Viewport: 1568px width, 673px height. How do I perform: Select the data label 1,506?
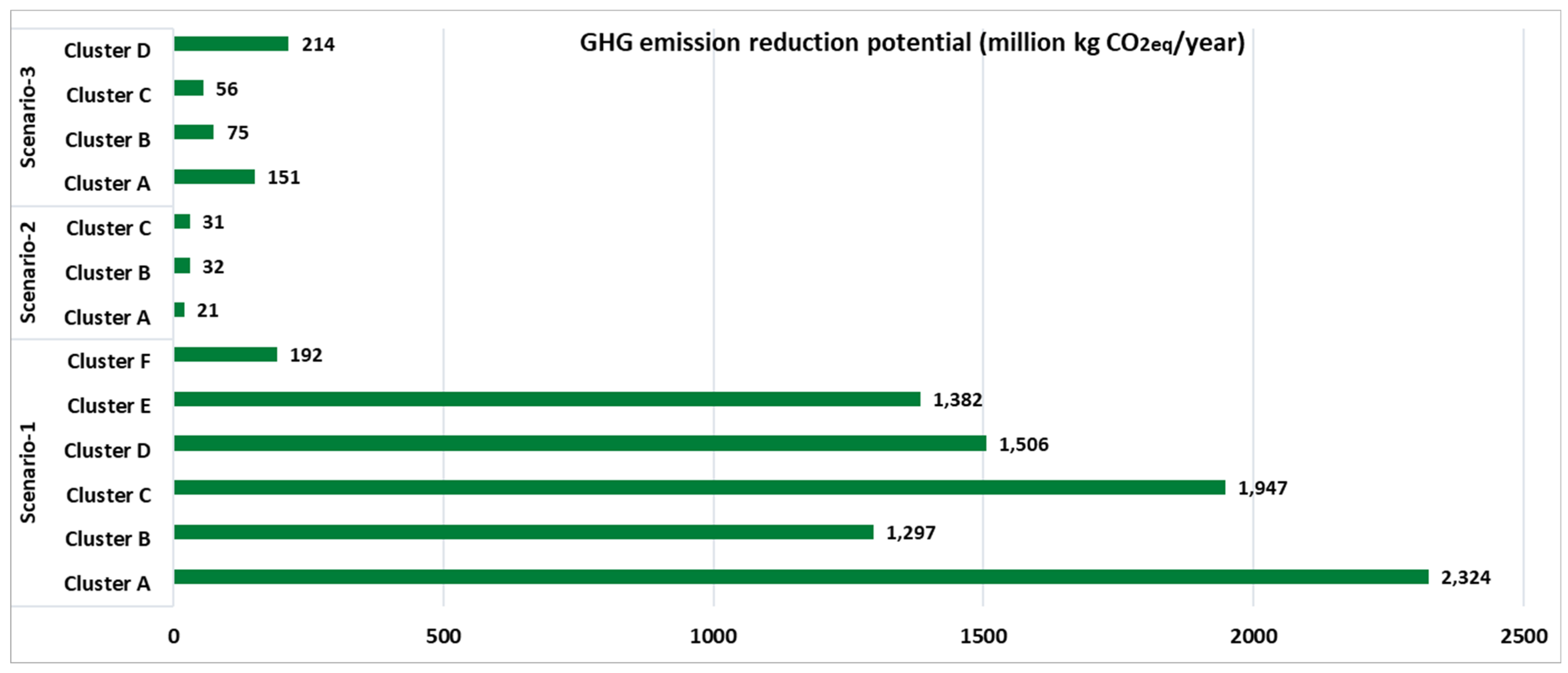[x=1024, y=444]
